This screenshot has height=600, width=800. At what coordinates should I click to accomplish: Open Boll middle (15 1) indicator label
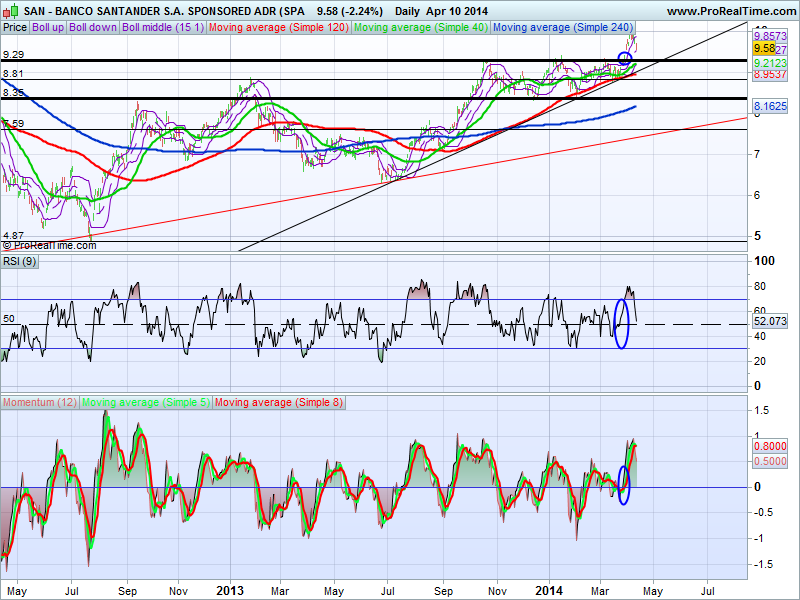(163, 28)
